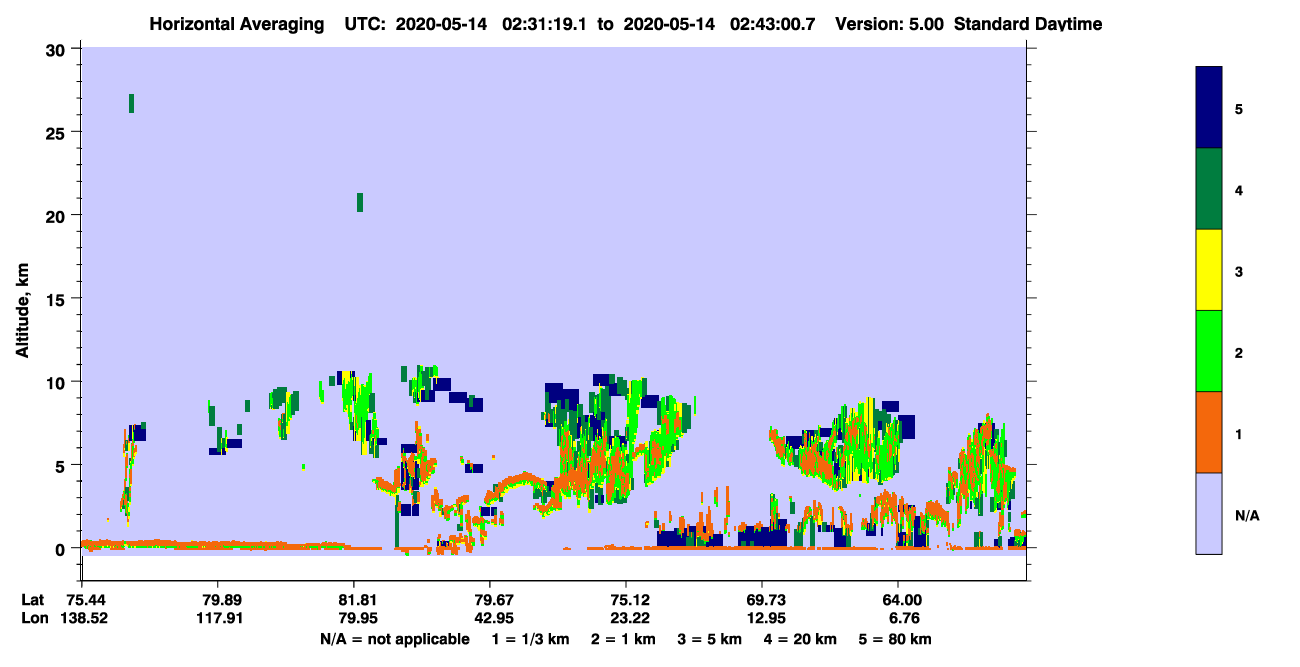
Task: Click the dark green colorbar segment labeled 4
Action: pyautogui.click(x=1208, y=189)
